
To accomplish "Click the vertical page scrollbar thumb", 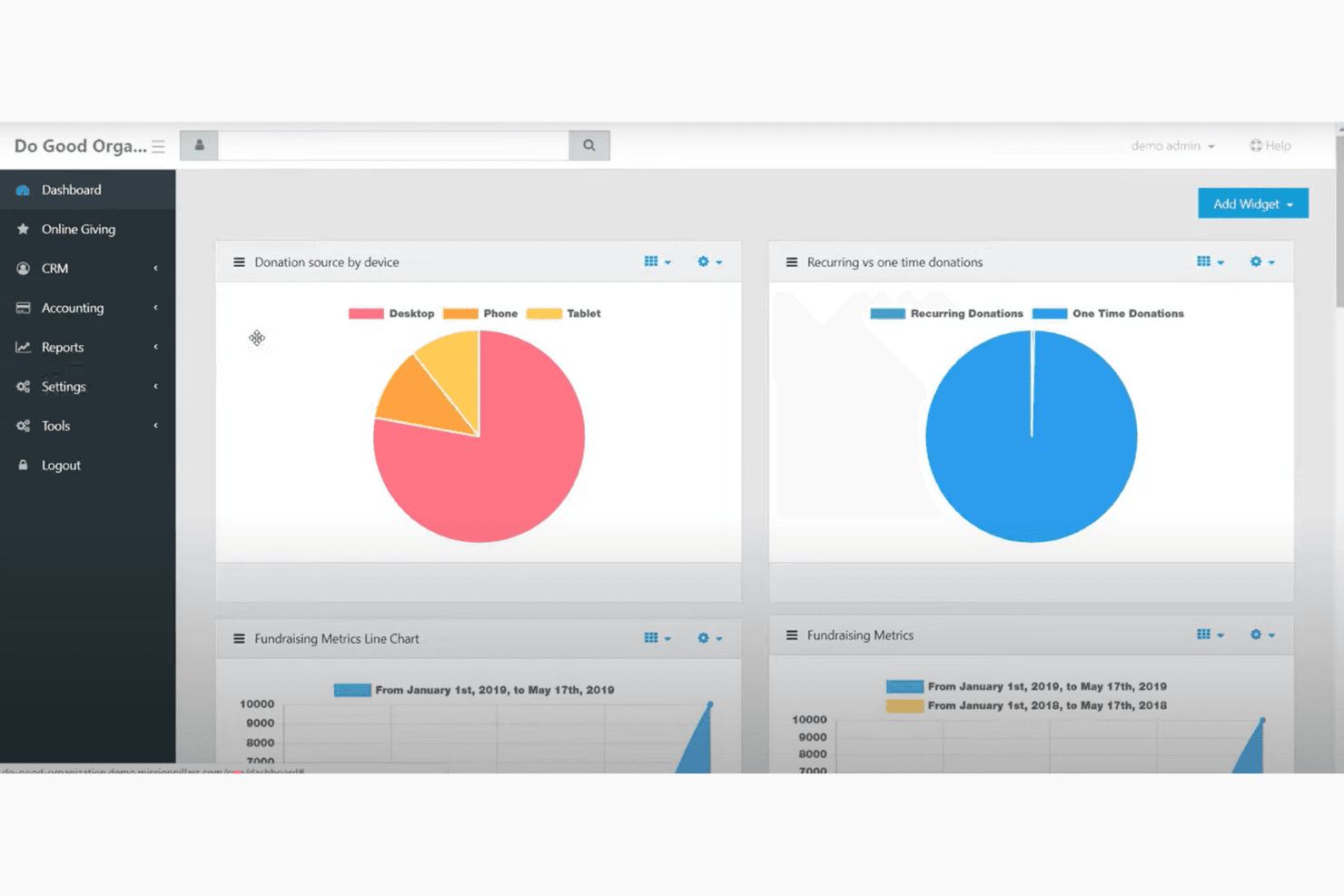I will click(x=1339, y=221).
